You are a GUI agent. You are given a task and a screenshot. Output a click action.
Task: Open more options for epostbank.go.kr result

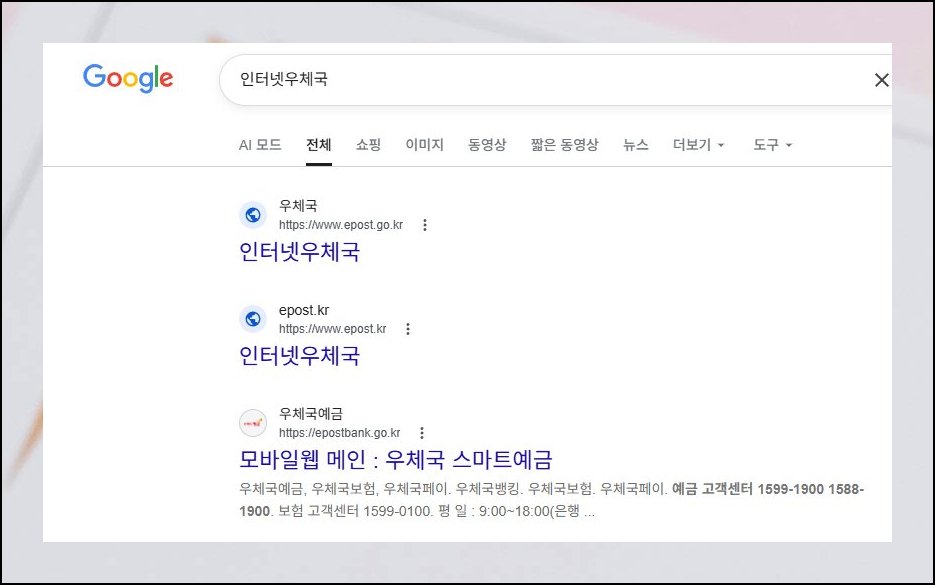(422, 433)
